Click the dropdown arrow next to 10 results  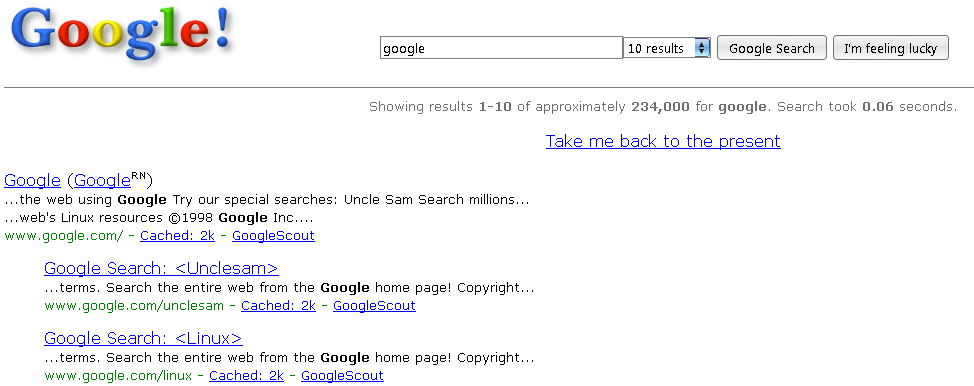coord(702,48)
